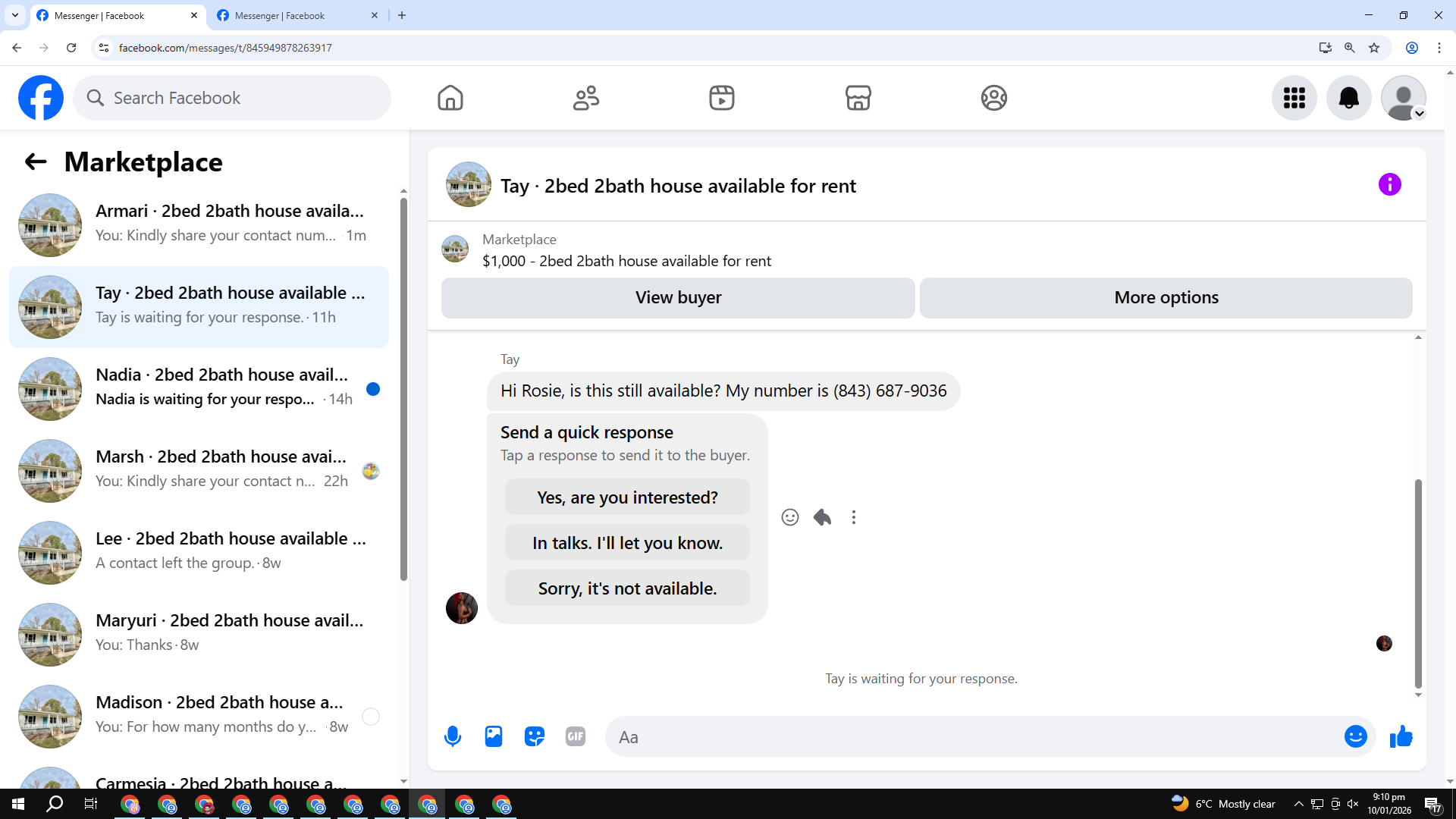
Task: Open emoji picker in message box
Action: coord(1355,736)
